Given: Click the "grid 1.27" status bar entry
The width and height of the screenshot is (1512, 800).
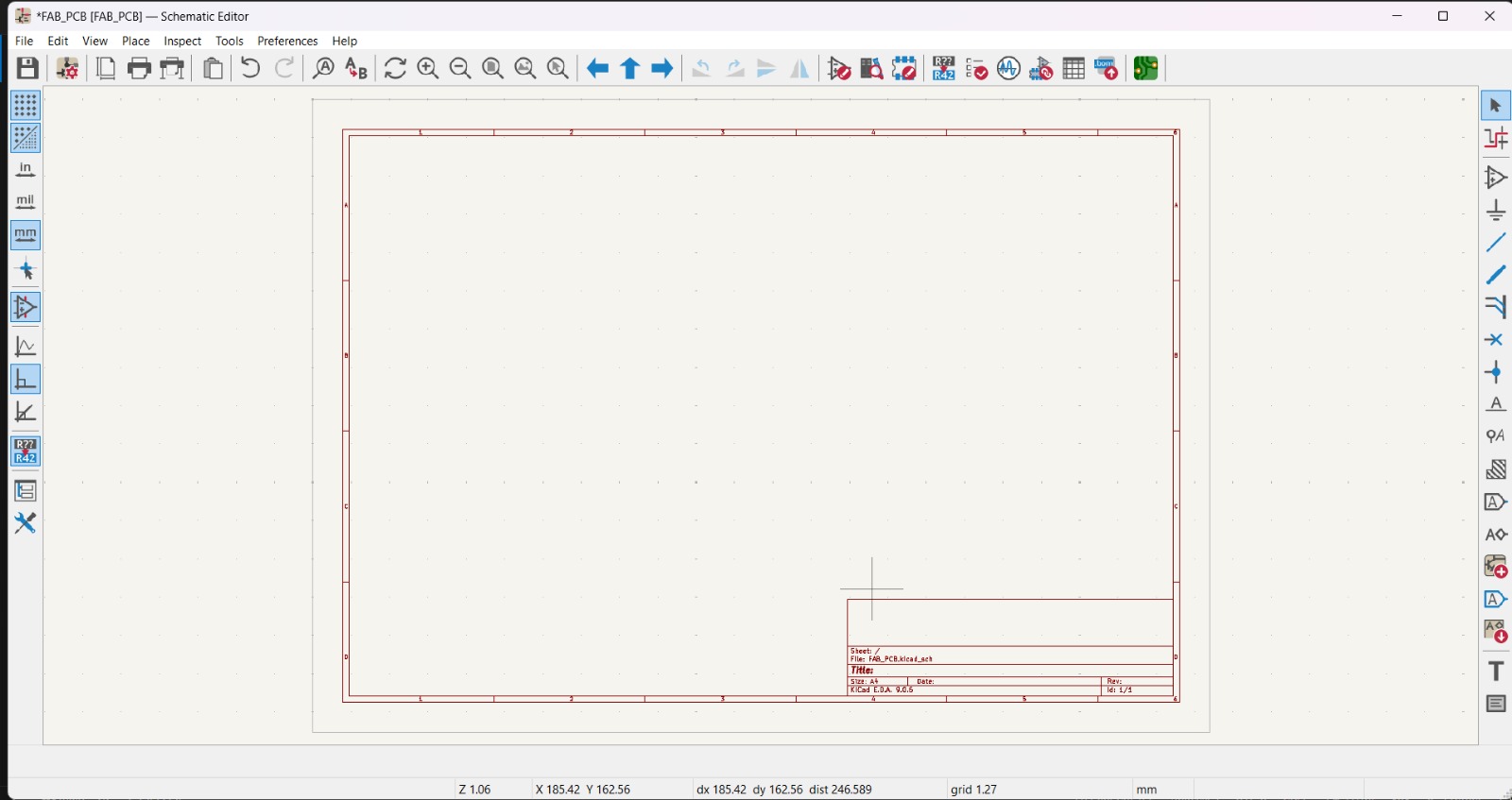Looking at the screenshot, I should pyautogui.click(x=974, y=790).
